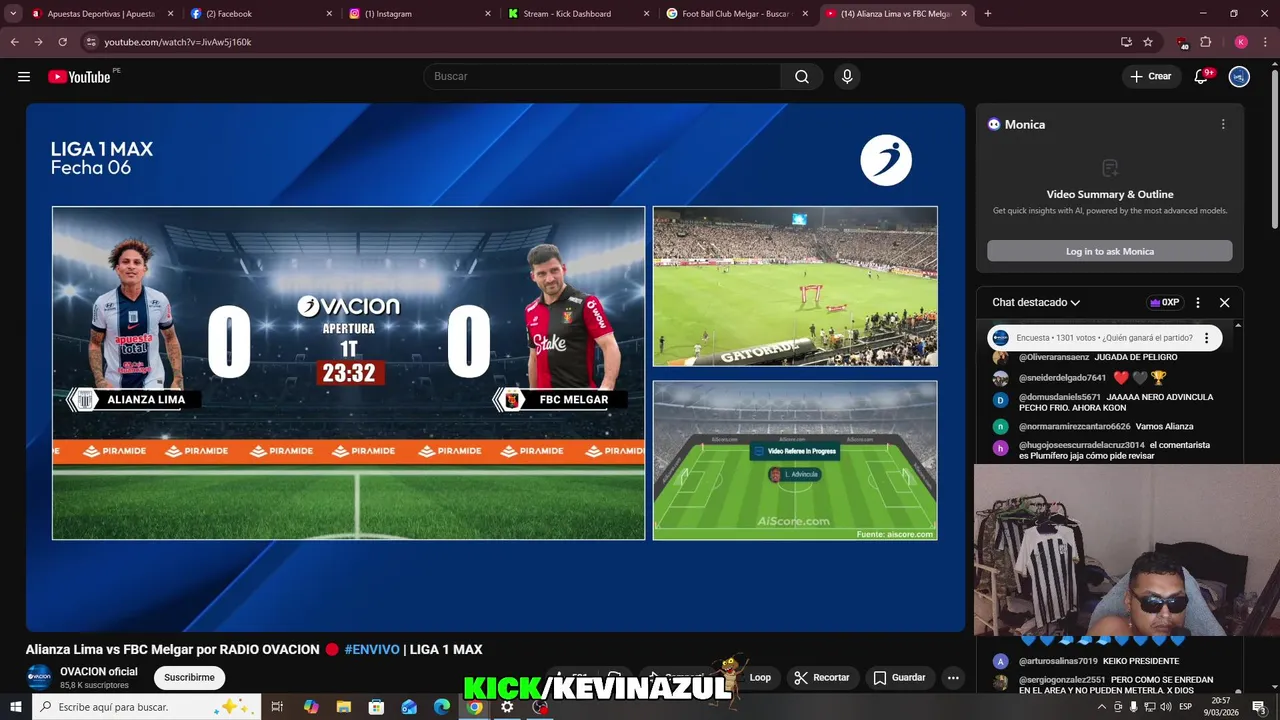The height and width of the screenshot is (720, 1280).
Task: Go back with the browser back arrow
Action: [14, 42]
